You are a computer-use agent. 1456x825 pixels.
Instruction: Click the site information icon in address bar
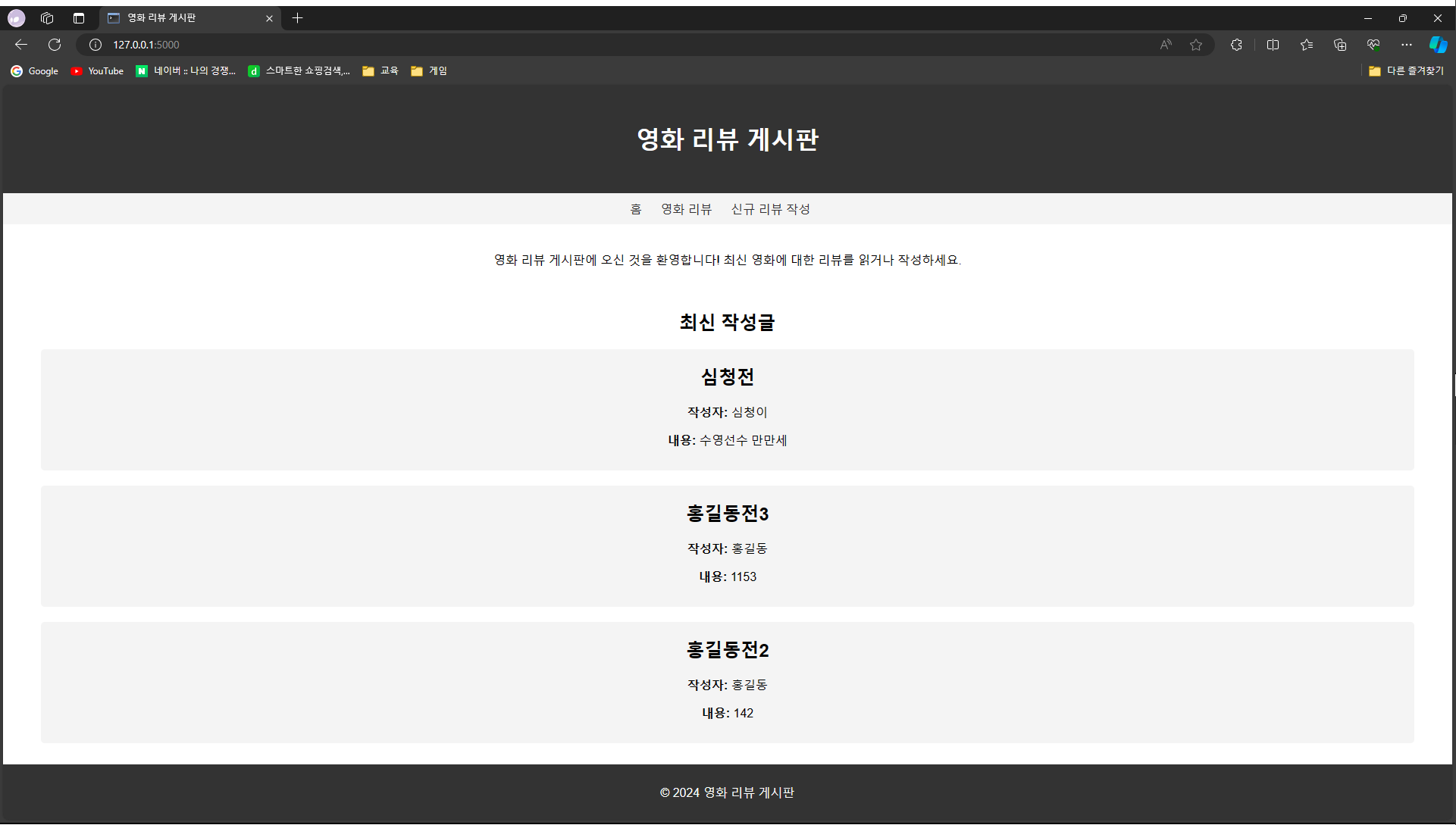(x=96, y=45)
